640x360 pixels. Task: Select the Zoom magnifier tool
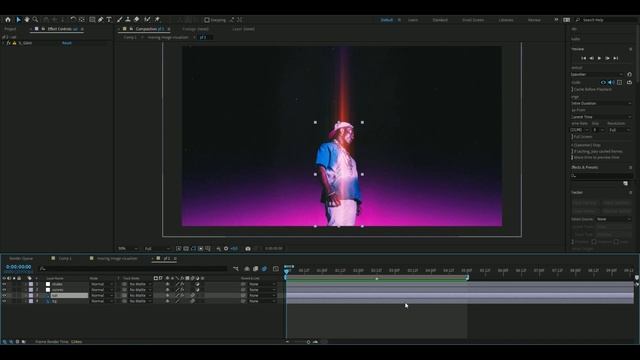coord(36,20)
